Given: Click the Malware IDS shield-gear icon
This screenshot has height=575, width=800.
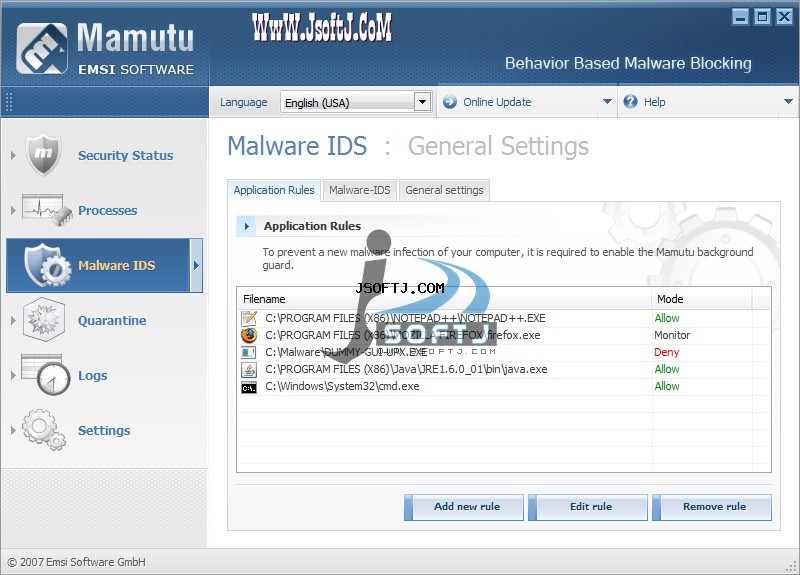Looking at the screenshot, I should tap(48, 265).
